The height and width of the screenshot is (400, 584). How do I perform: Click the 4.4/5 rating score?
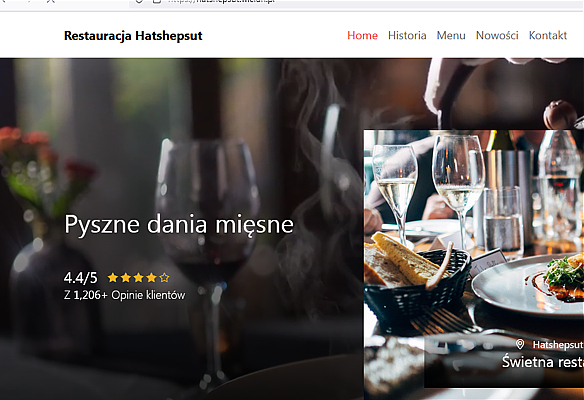80,278
